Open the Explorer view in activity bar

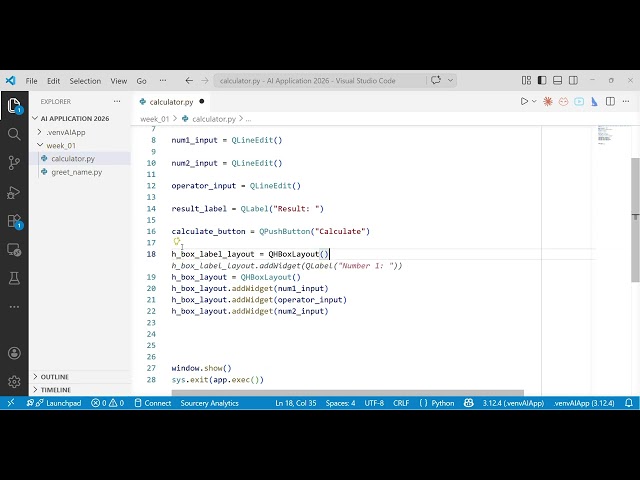click(14, 105)
